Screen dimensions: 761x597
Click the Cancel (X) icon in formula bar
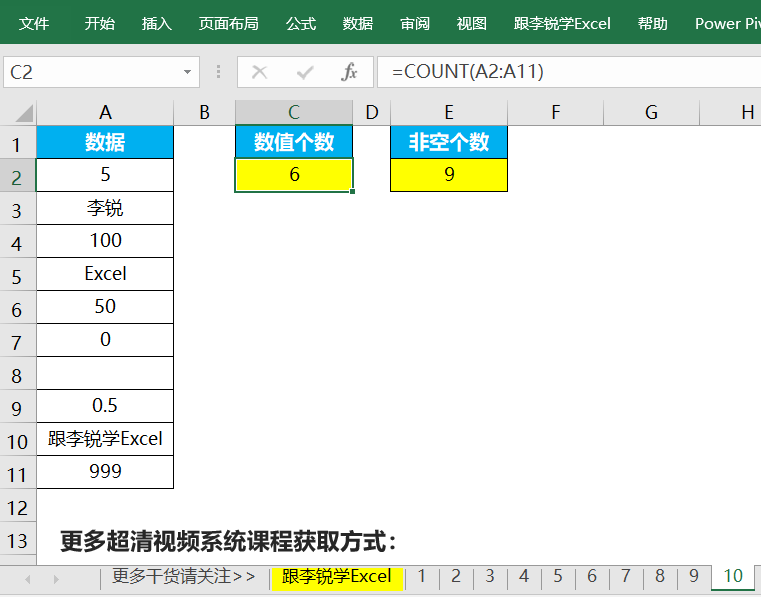pos(260,72)
